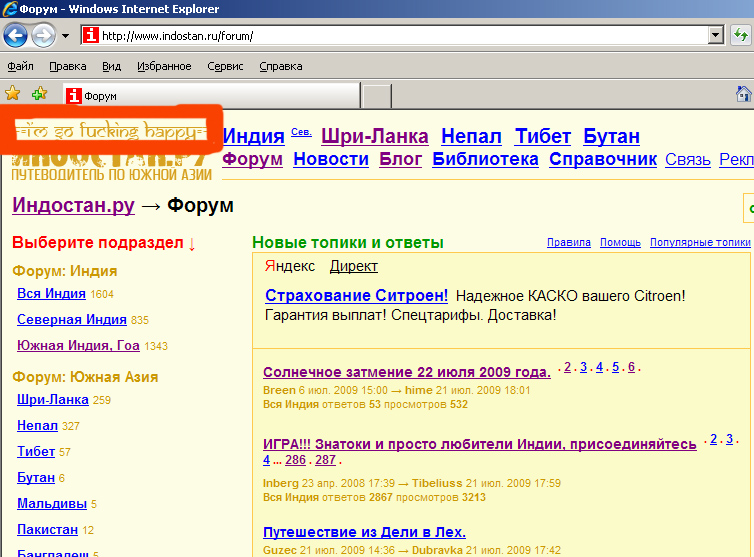Click the URL address input field

pyautogui.click(x=400, y=36)
